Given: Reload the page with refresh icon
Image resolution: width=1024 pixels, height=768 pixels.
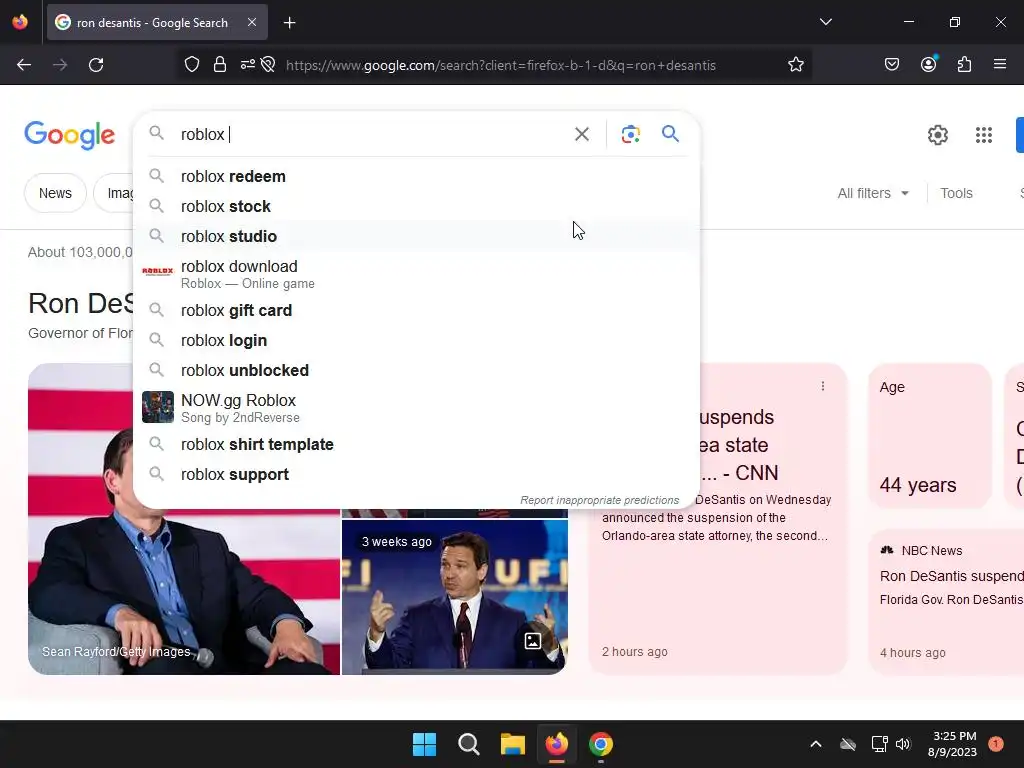Looking at the screenshot, I should 96,65.
